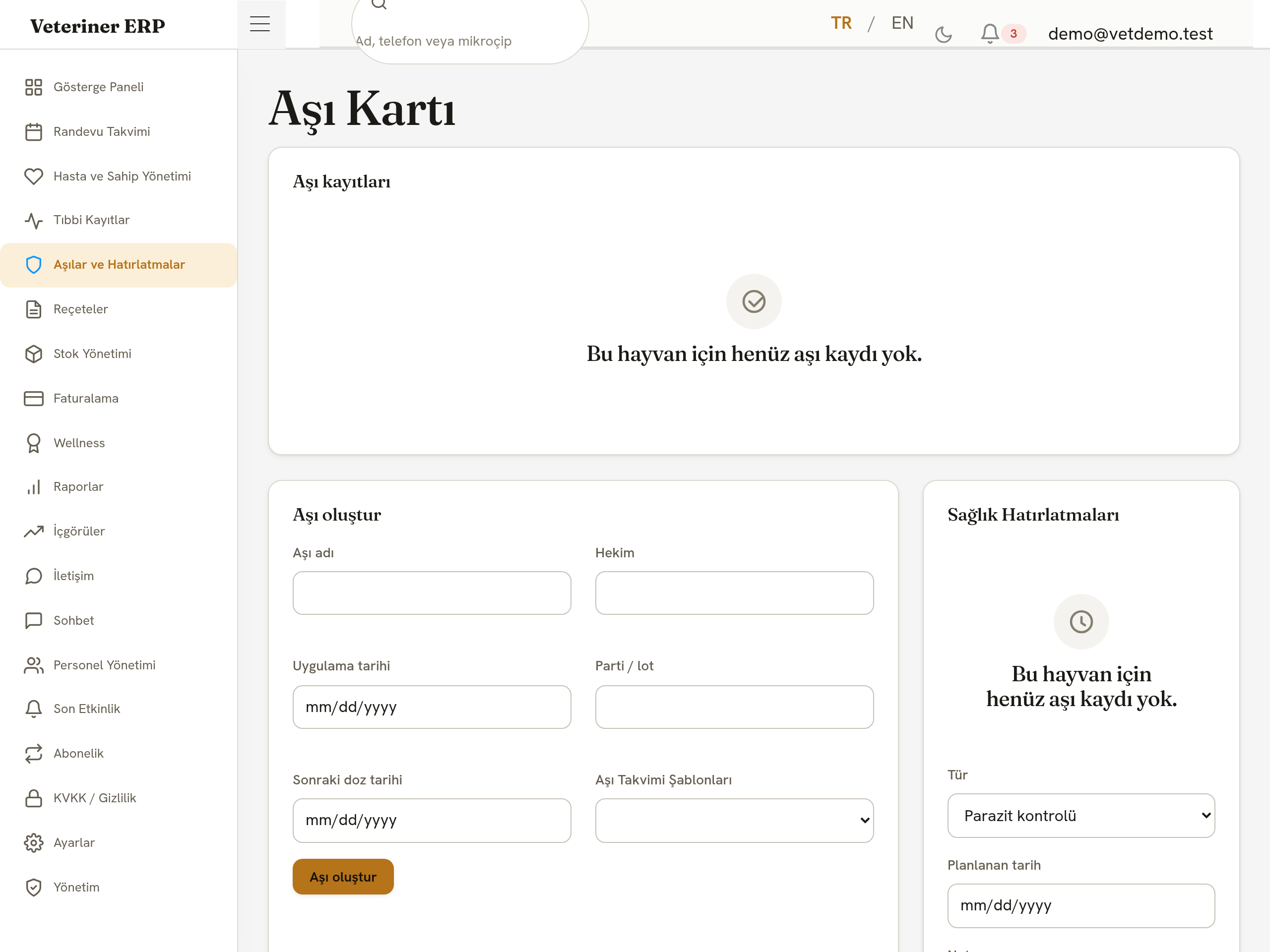Screen dimensions: 1270x952
Task: Open the demo@vetdemo.test account menu
Action: pyautogui.click(x=1130, y=34)
